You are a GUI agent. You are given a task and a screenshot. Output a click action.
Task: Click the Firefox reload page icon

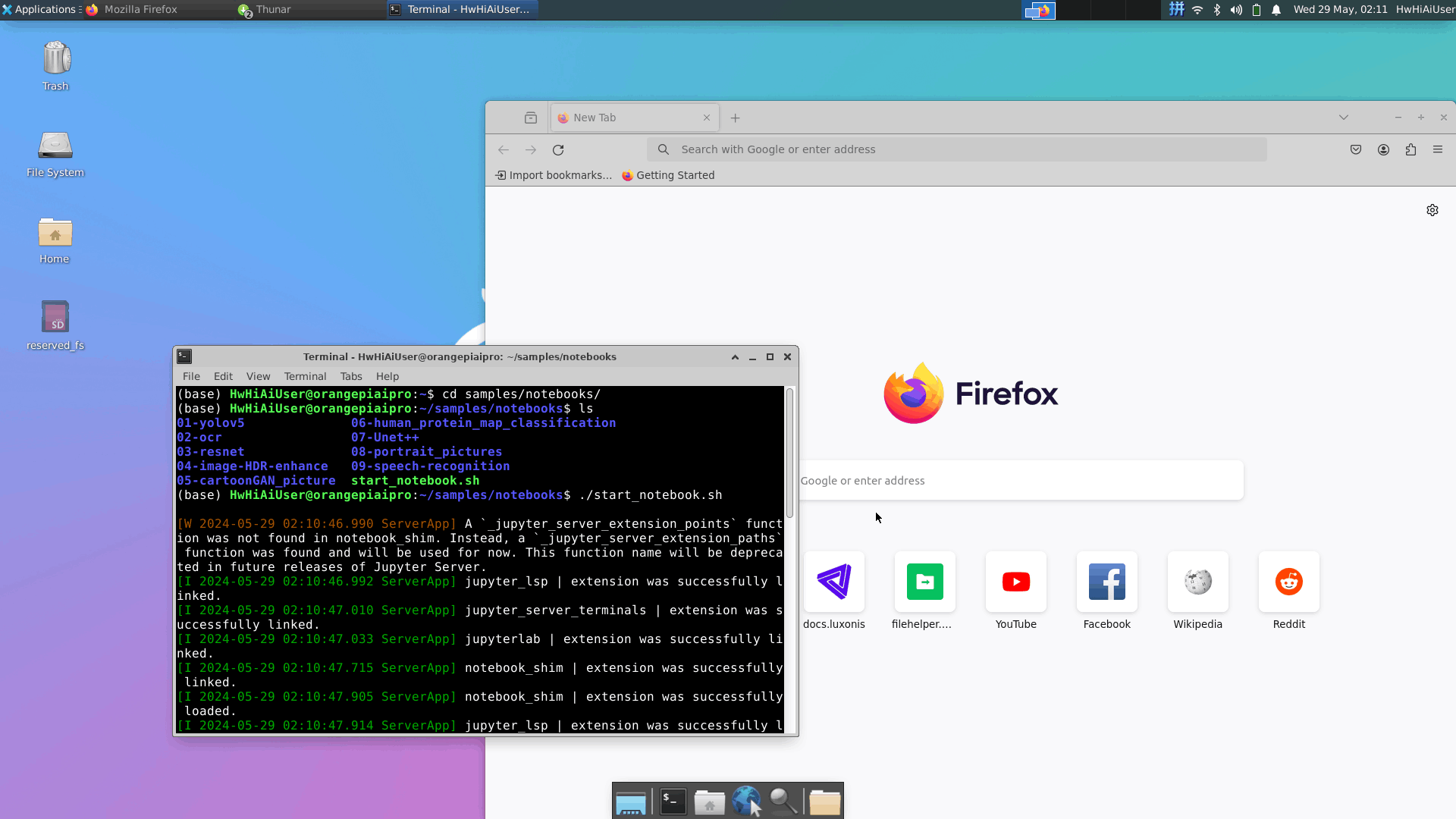click(558, 150)
